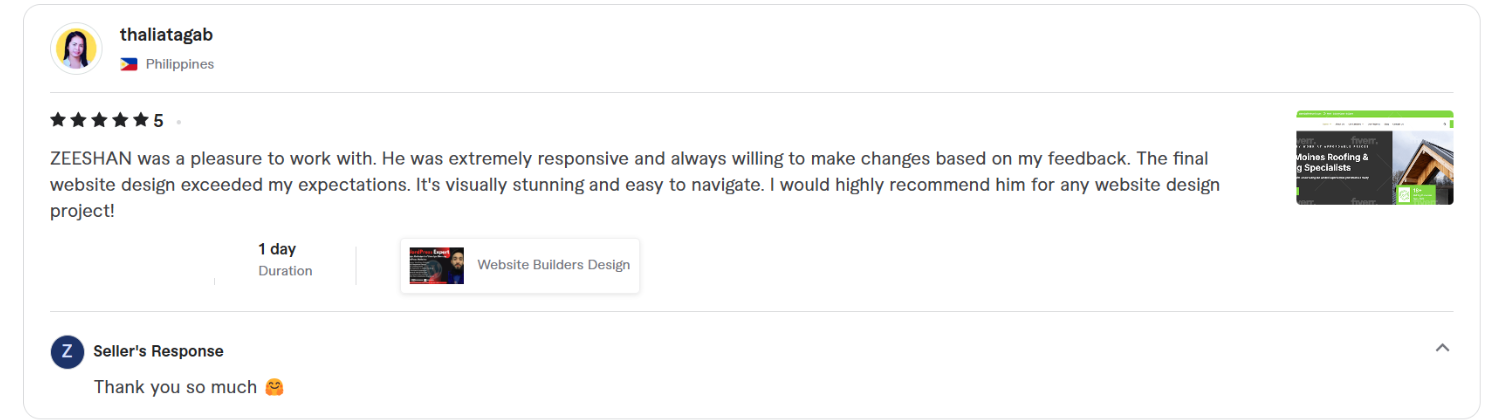Open the roofing website delivery thumbnail
The width and height of the screenshot is (1500, 420).
(x=1374, y=157)
